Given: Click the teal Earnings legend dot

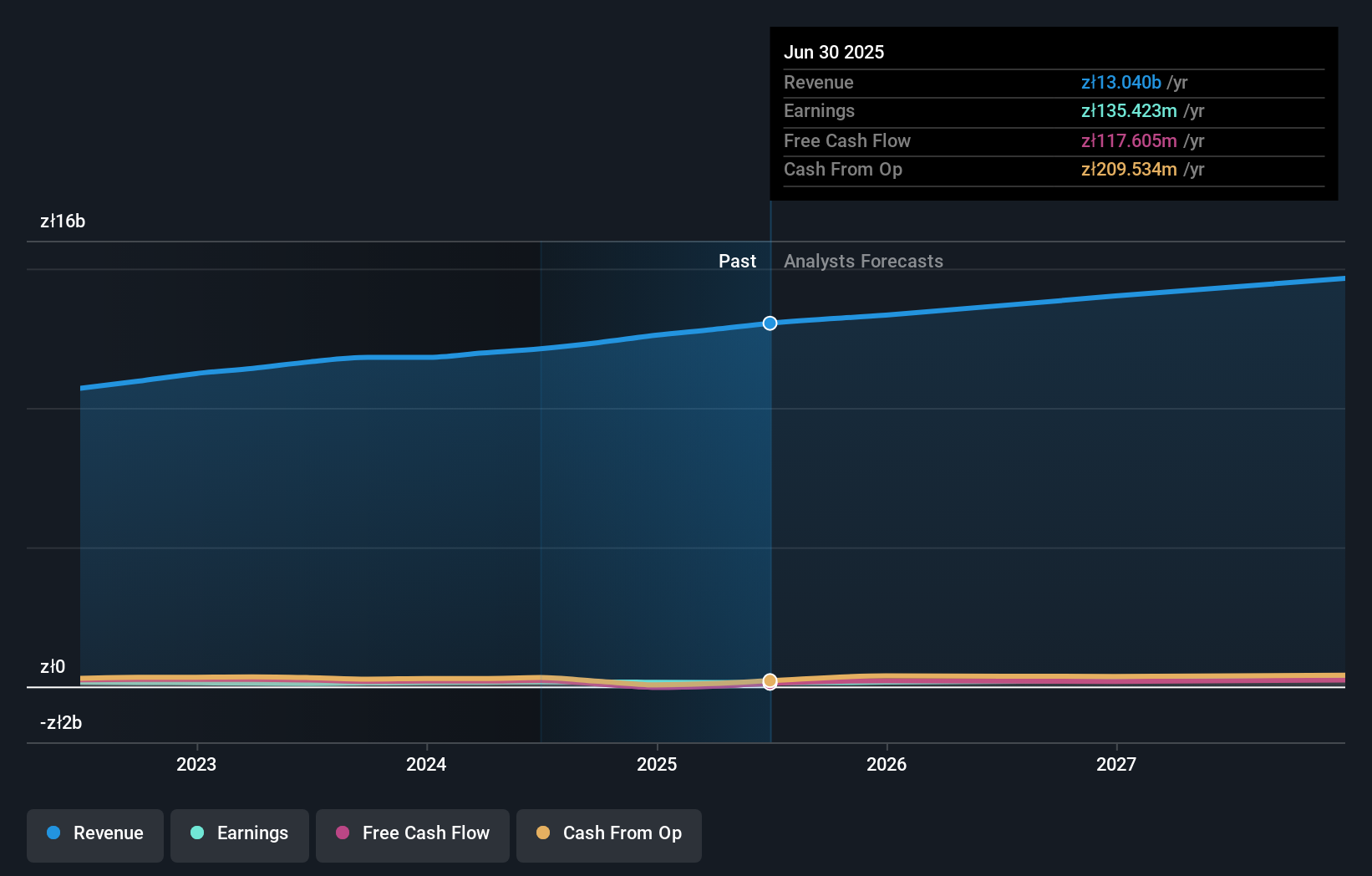Looking at the screenshot, I should (196, 833).
